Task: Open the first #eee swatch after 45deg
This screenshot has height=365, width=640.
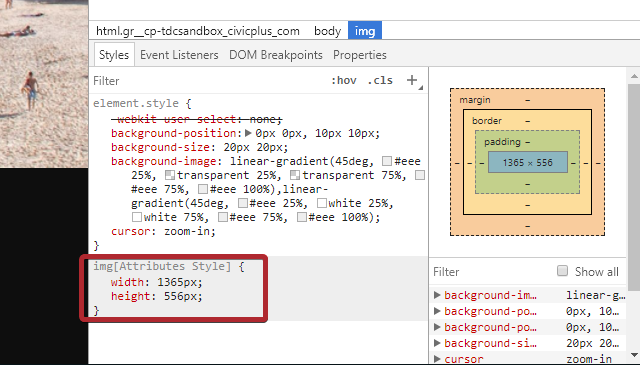Action: 387,161
